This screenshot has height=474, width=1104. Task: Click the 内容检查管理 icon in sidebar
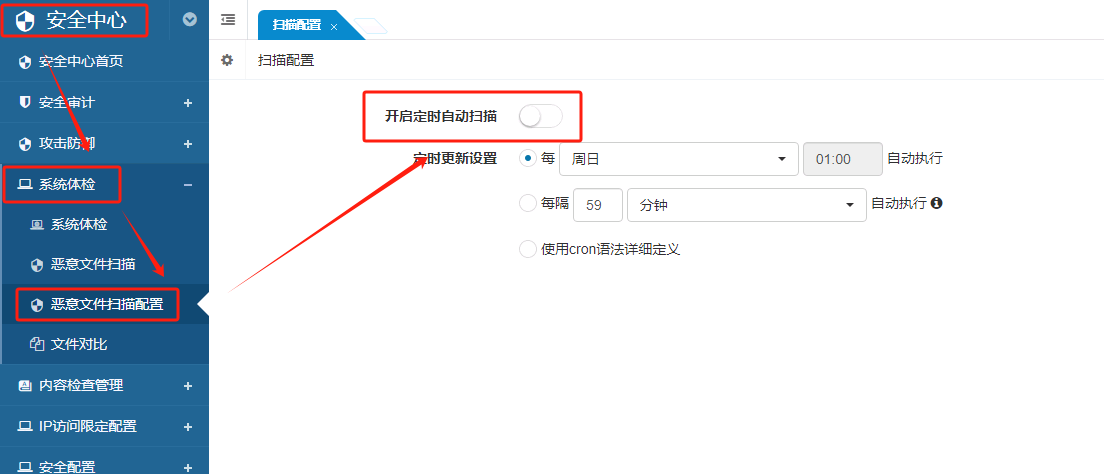(25, 385)
